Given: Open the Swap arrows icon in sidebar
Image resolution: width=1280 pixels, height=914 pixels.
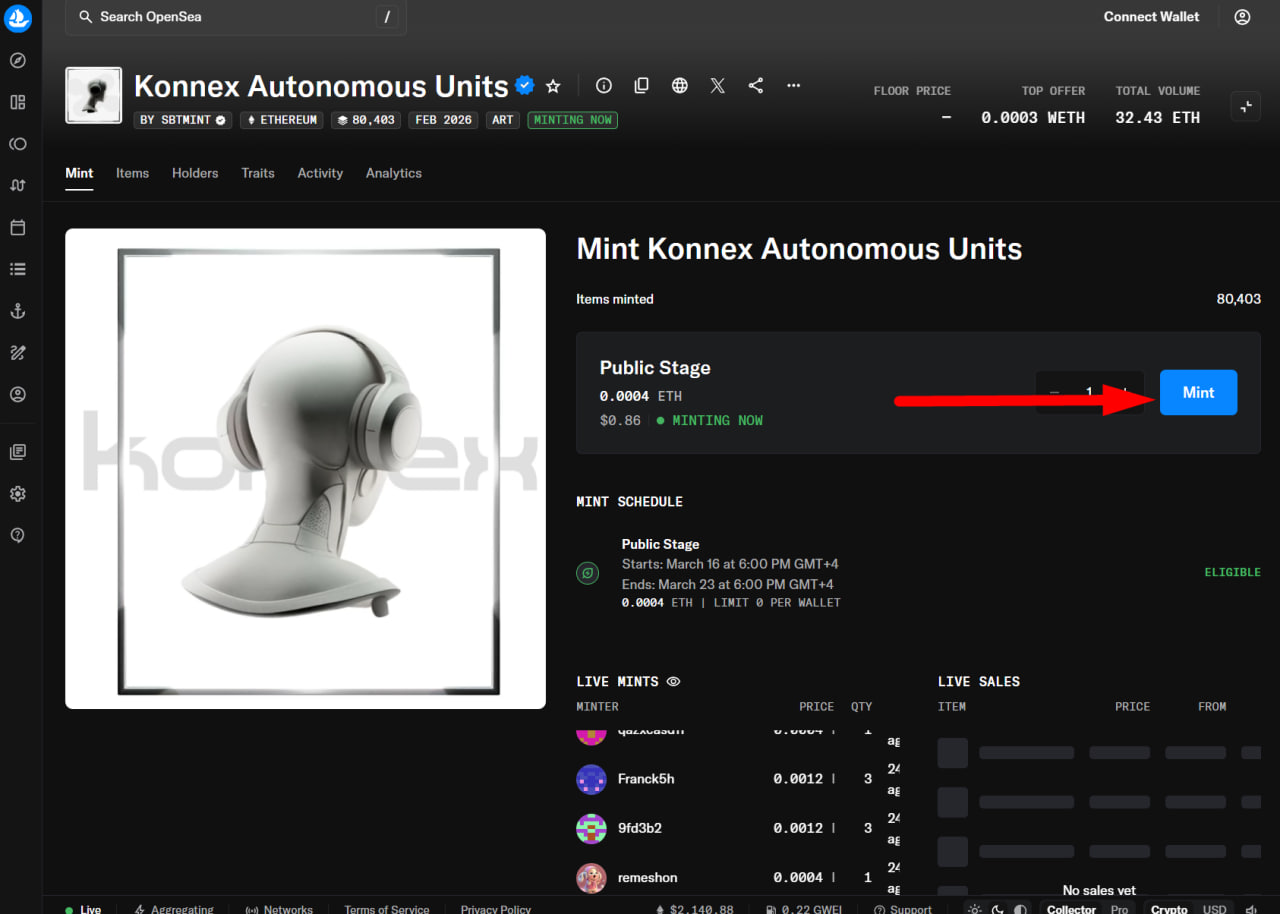Looking at the screenshot, I should (18, 185).
